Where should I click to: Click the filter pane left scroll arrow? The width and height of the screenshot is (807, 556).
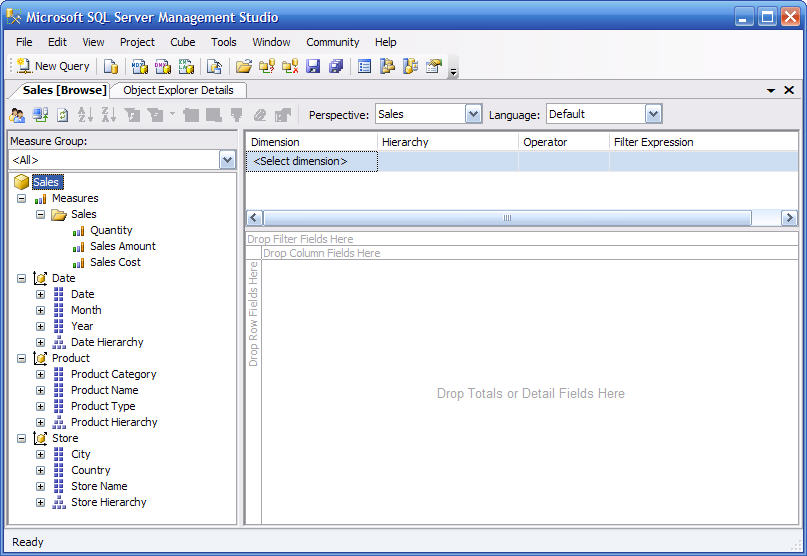(x=255, y=218)
